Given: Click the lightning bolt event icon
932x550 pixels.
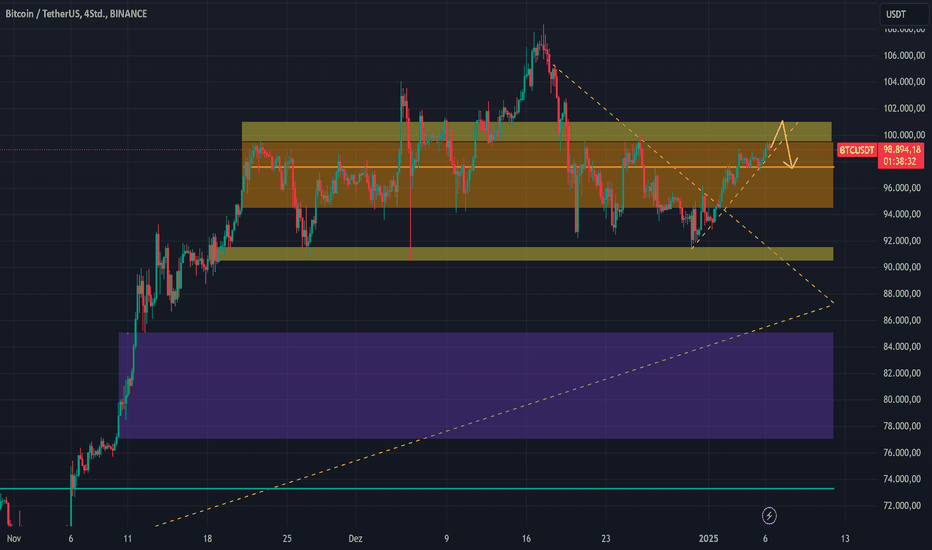Looking at the screenshot, I should click(x=769, y=516).
